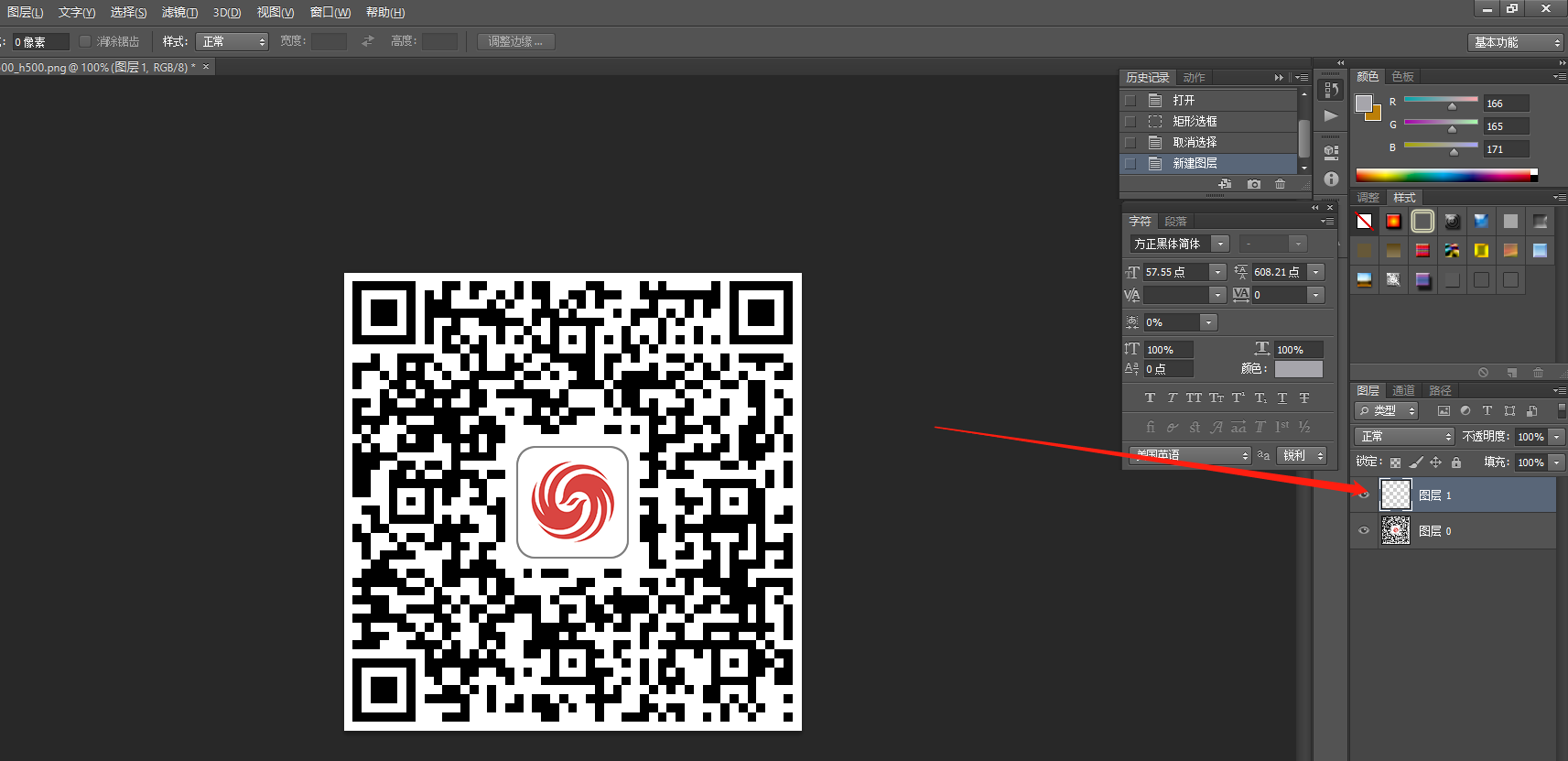
Task: Click the R value input field showing 166
Action: (x=1505, y=103)
